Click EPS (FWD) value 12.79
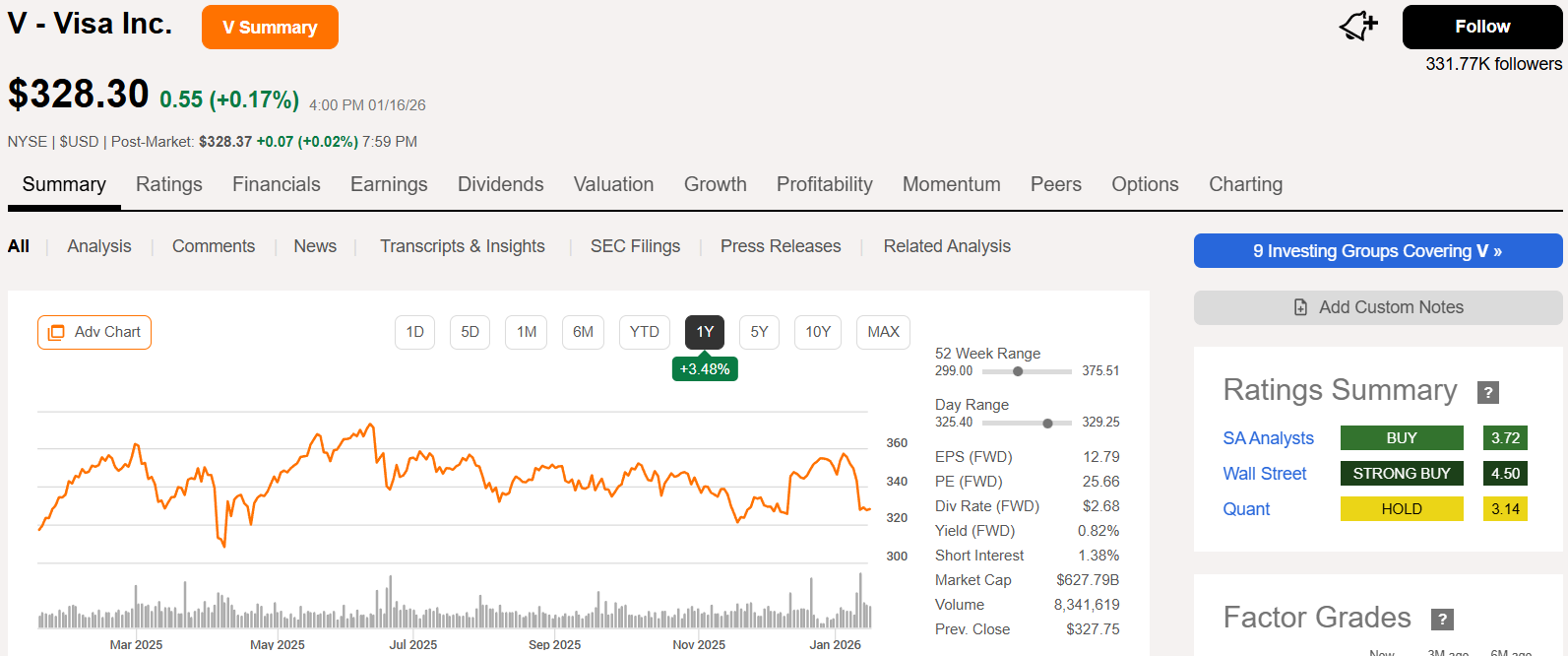 tap(1101, 457)
